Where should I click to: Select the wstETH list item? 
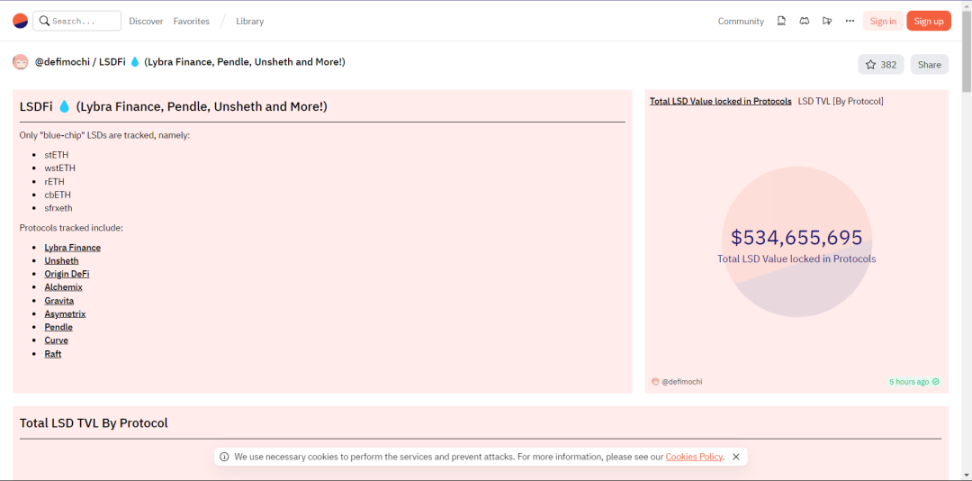click(x=60, y=168)
